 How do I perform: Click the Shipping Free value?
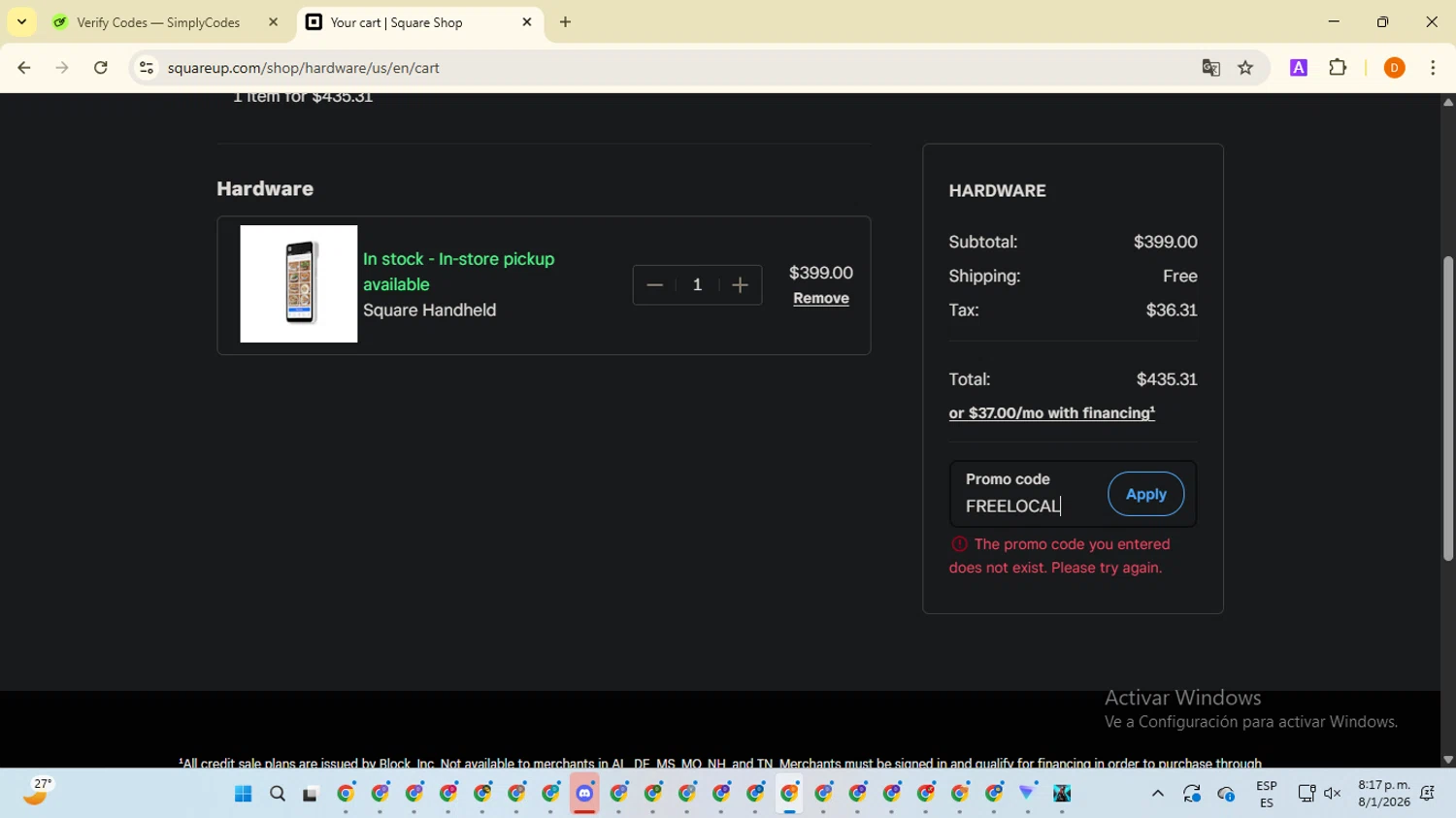pos(1180,277)
